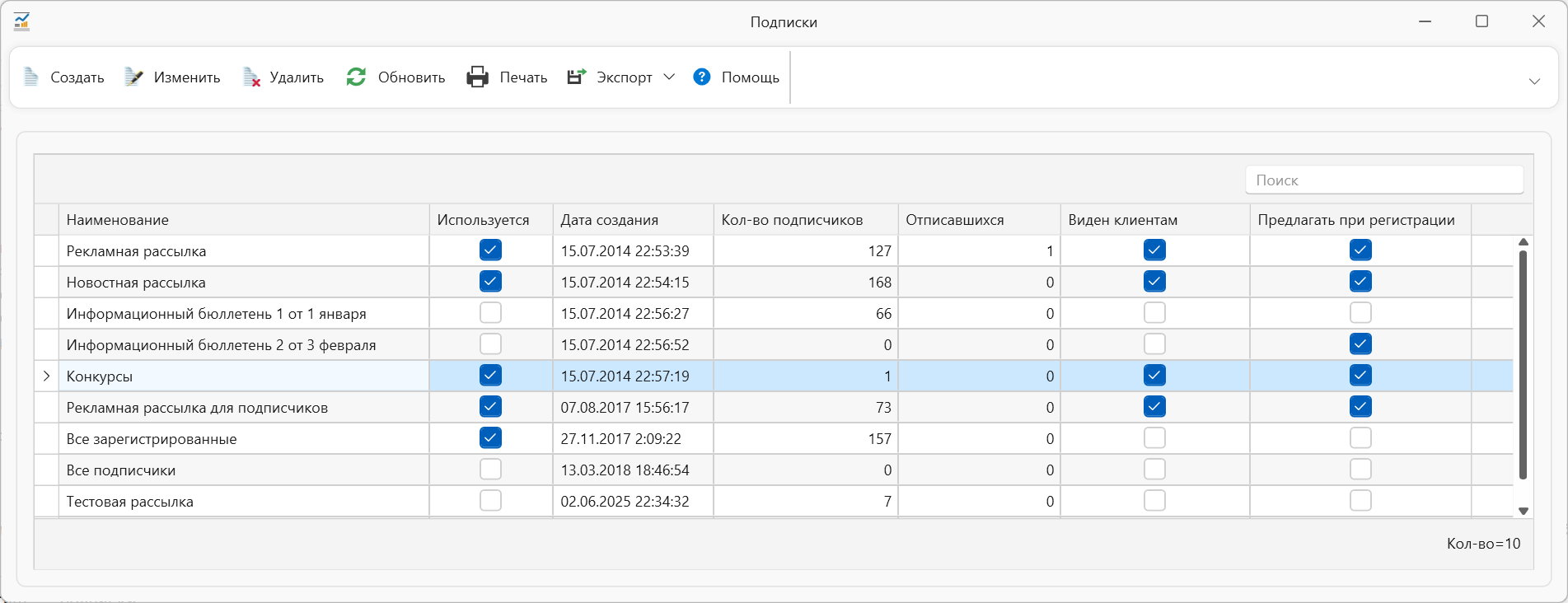The height and width of the screenshot is (603, 1568).
Task: Click the Обновить button label
Action: pos(411,77)
